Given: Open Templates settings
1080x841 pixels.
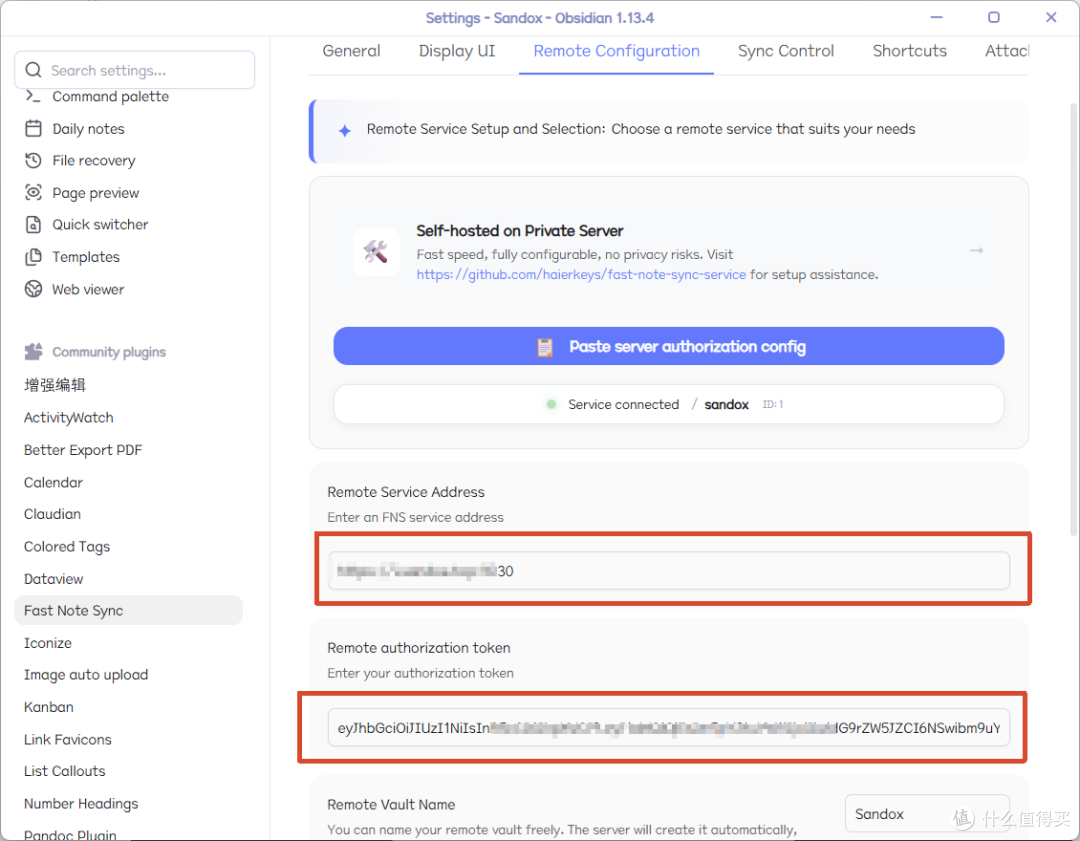Looking at the screenshot, I should [86, 257].
